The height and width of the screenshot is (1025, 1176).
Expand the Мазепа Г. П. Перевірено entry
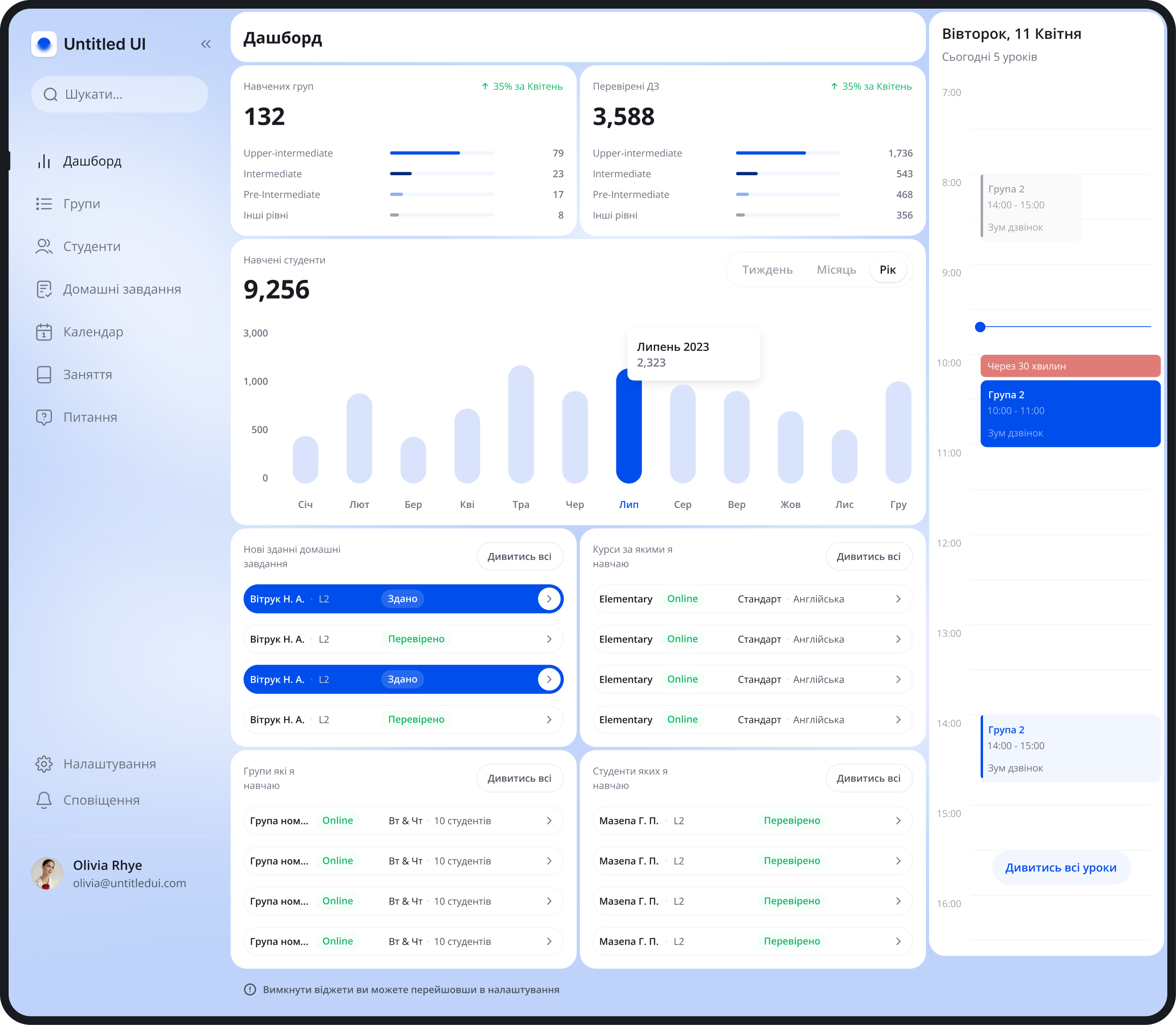click(899, 820)
